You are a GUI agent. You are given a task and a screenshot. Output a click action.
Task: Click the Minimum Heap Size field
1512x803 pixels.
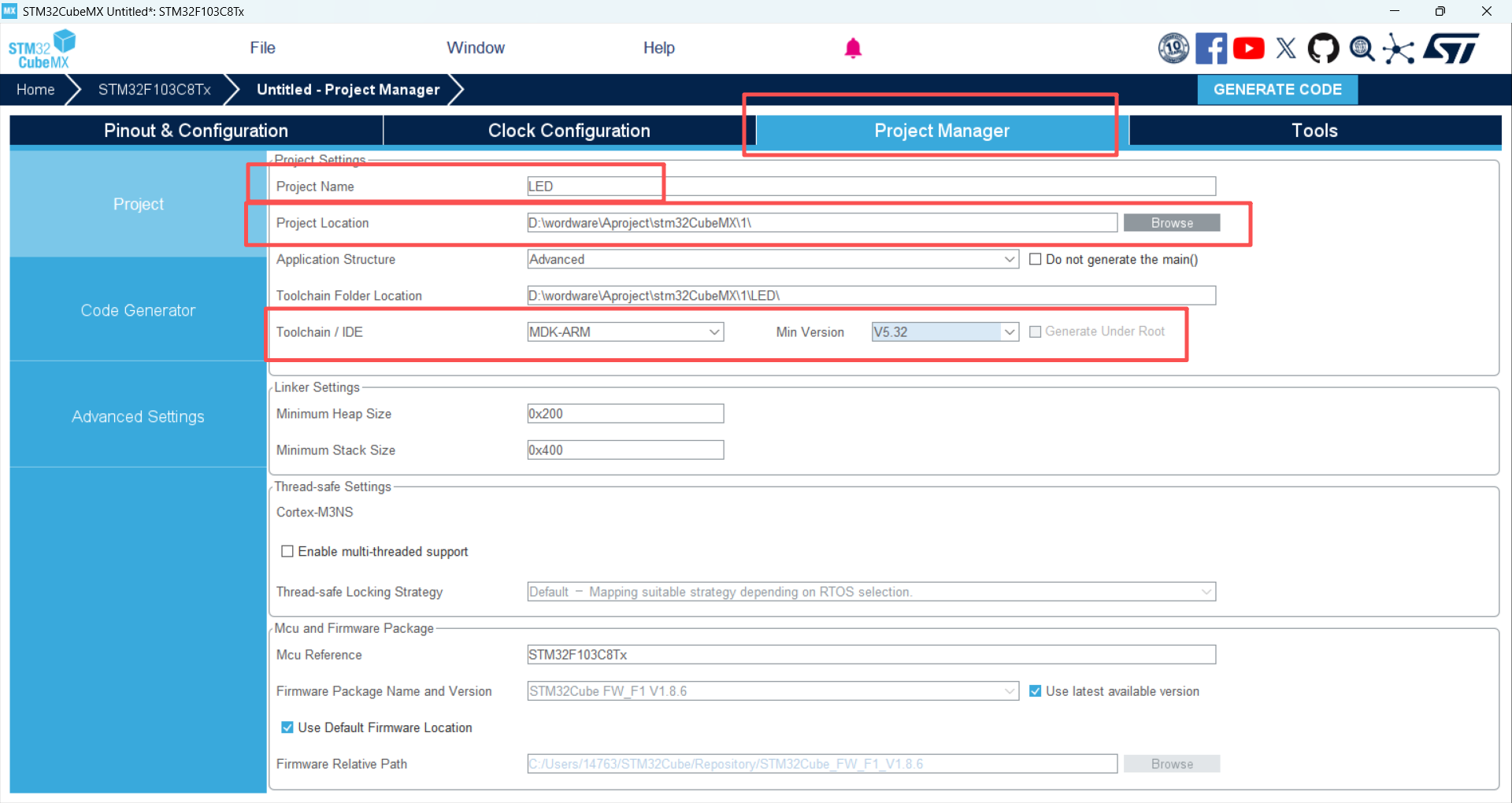pyautogui.click(x=625, y=413)
